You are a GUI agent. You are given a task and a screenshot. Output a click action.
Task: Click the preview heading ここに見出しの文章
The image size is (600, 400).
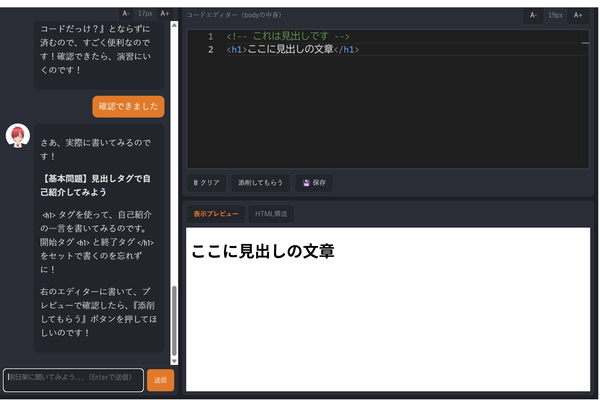(x=263, y=251)
